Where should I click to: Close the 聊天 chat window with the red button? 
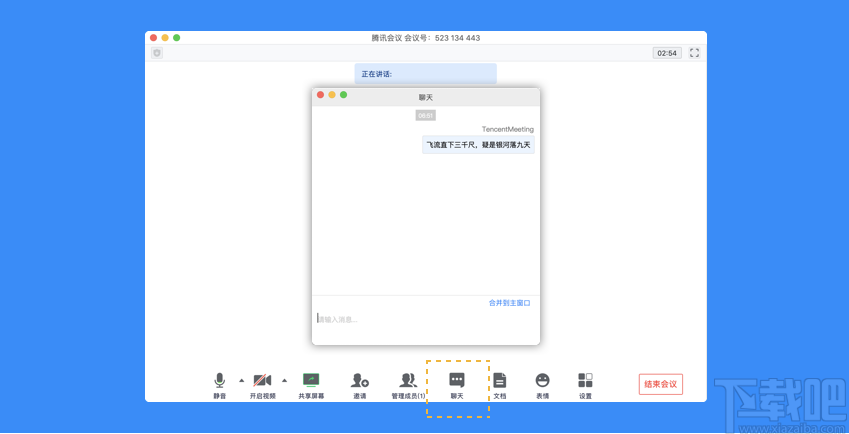click(321, 95)
